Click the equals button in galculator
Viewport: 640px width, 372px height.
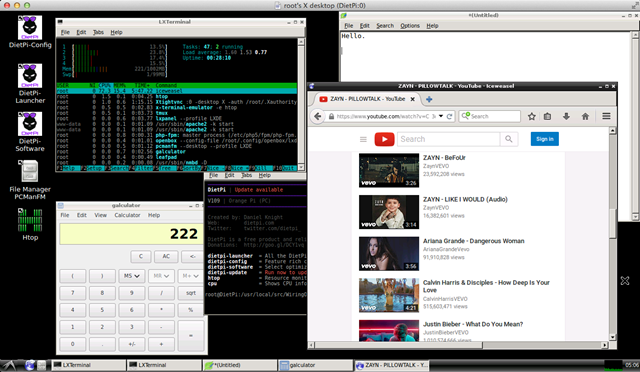[x=191, y=336]
